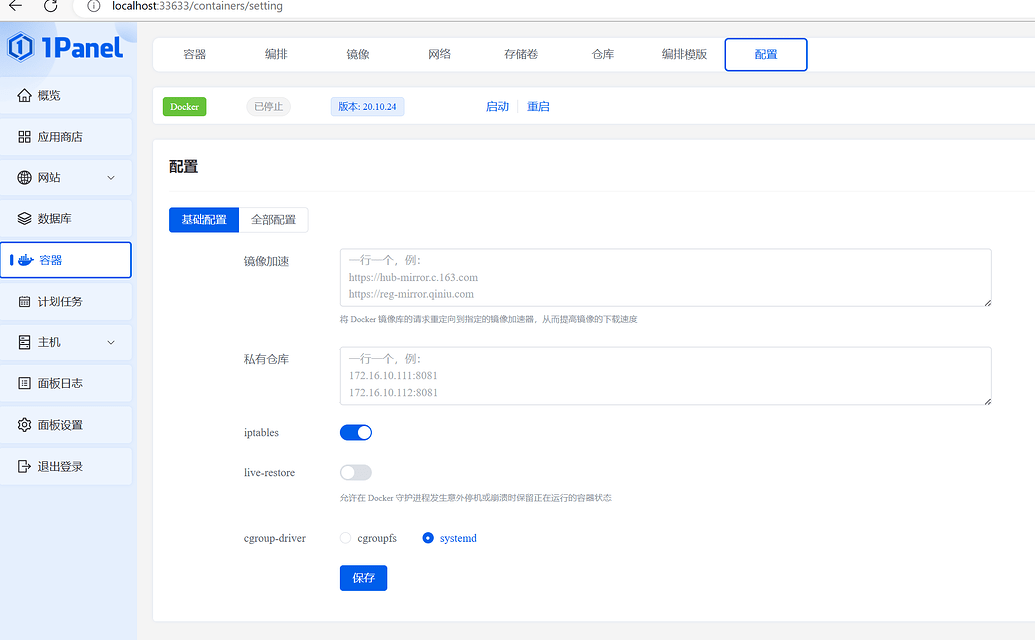
Task: Click the browser back arrow
Action: [15, 6]
